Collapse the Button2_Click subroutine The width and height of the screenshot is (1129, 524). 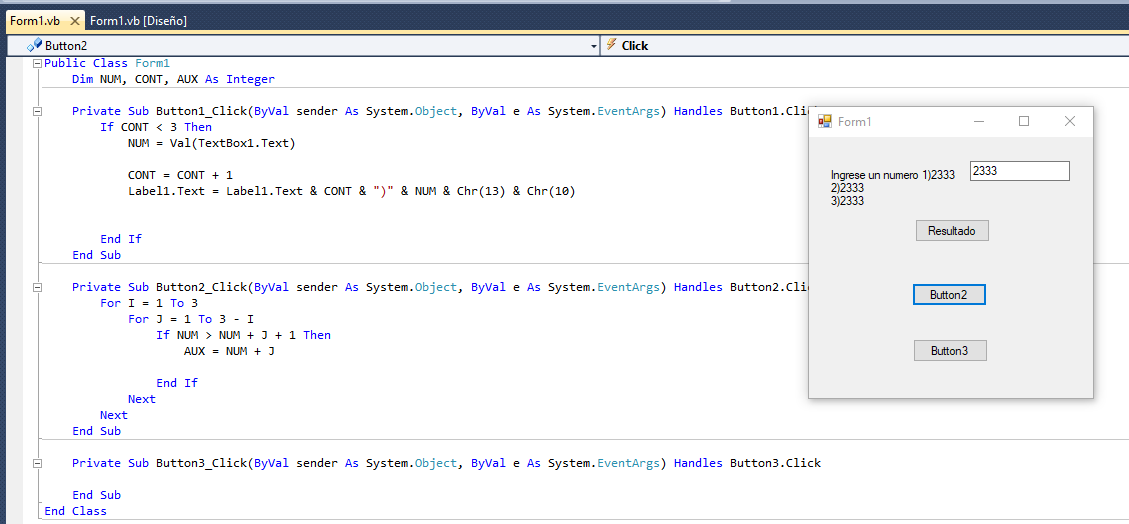pos(38,287)
